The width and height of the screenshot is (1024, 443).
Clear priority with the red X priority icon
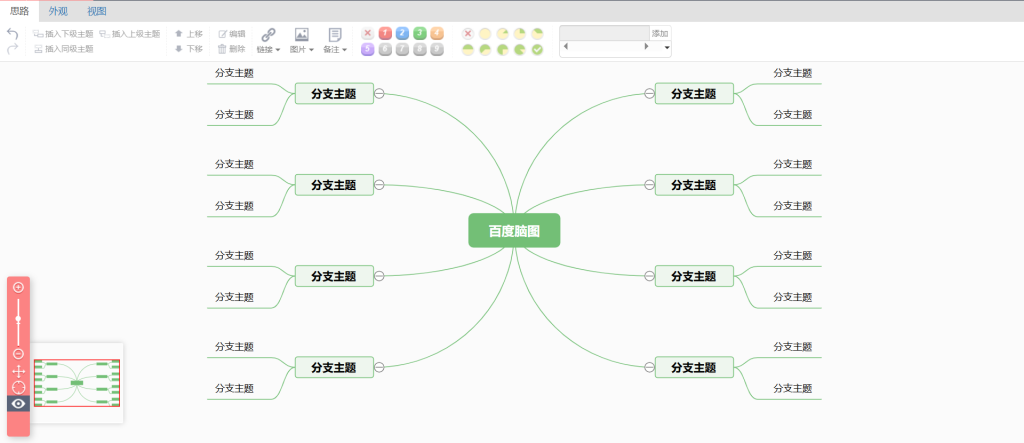[368, 33]
